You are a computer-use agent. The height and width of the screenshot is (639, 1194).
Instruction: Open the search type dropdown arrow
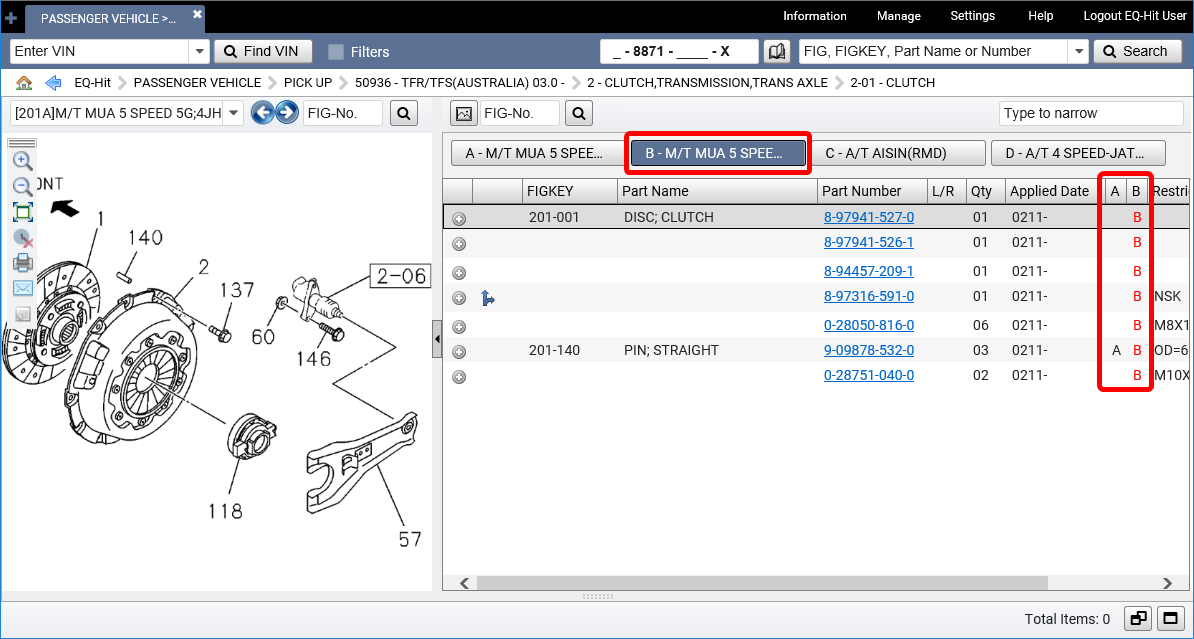(x=1078, y=51)
